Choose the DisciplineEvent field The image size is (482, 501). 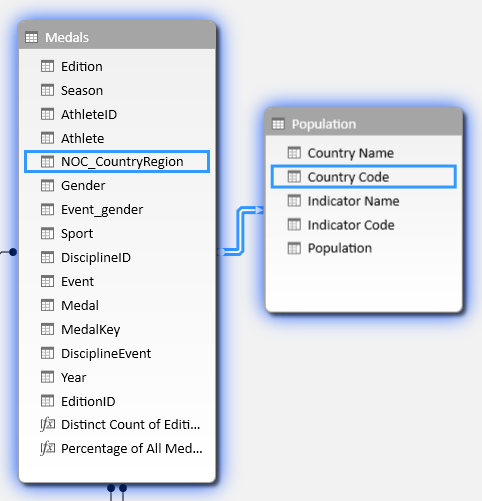pyautogui.click(x=117, y=353)
